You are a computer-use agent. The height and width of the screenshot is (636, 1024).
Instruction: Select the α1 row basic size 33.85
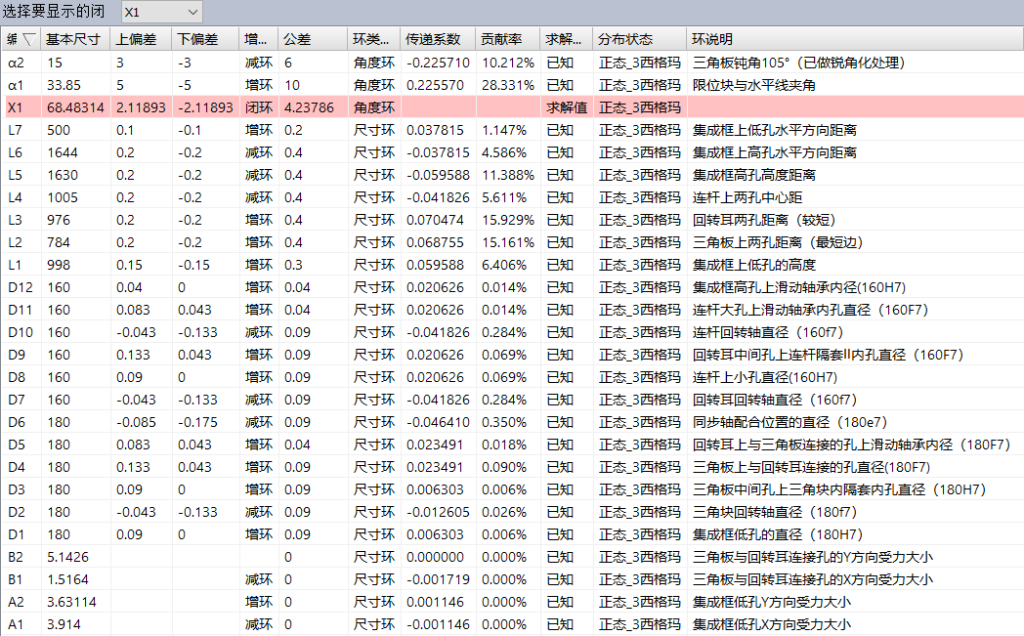[63, 86]
